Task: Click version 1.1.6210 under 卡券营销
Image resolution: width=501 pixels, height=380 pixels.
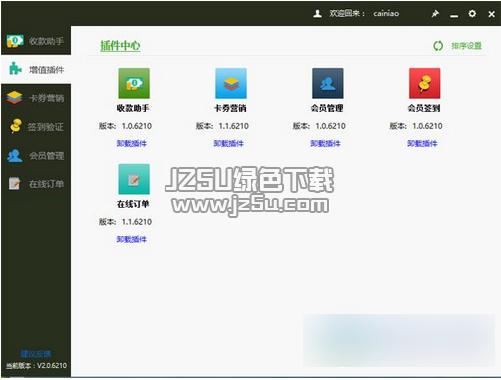Action: tap(234, 126)
